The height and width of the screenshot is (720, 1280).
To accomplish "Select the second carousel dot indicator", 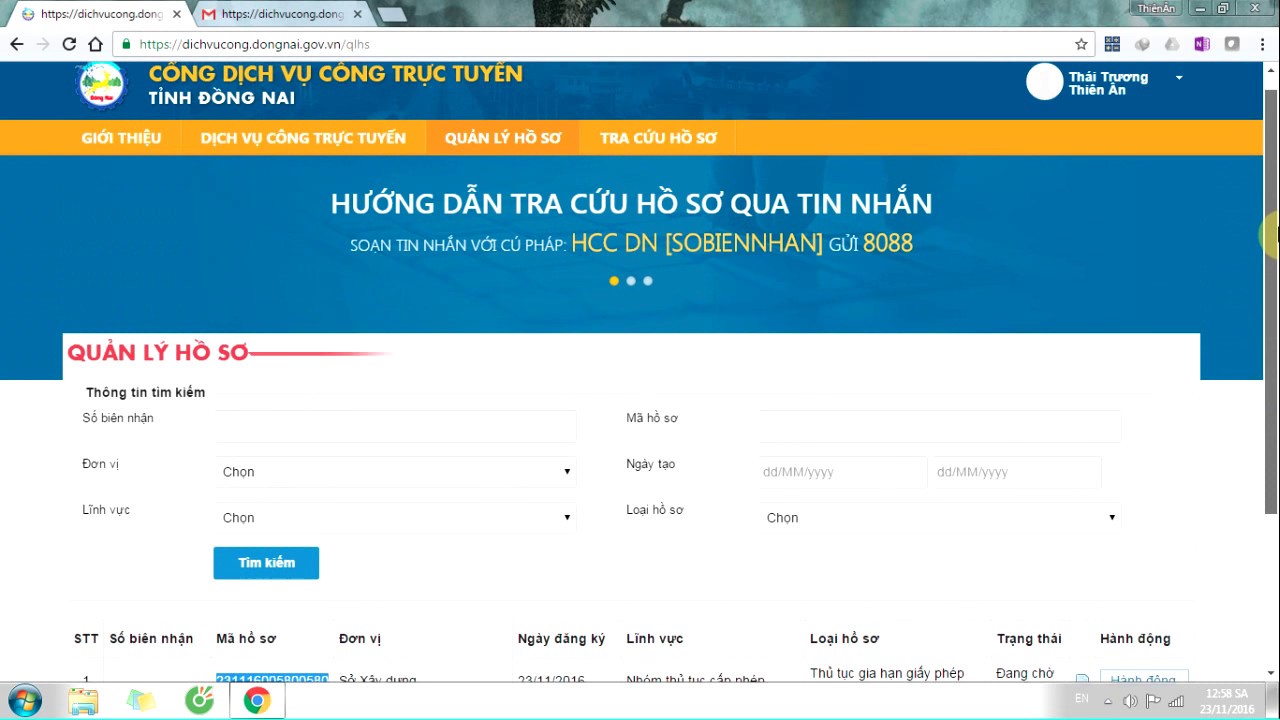I will point(631,281).
